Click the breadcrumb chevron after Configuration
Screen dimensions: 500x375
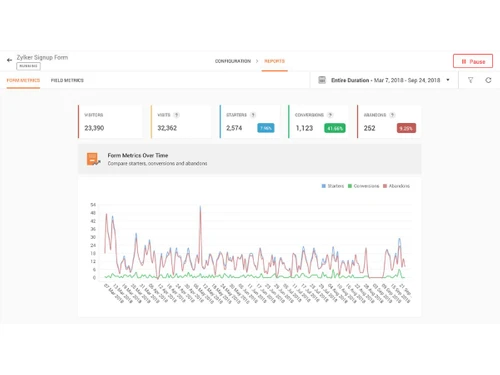point(257,61)
